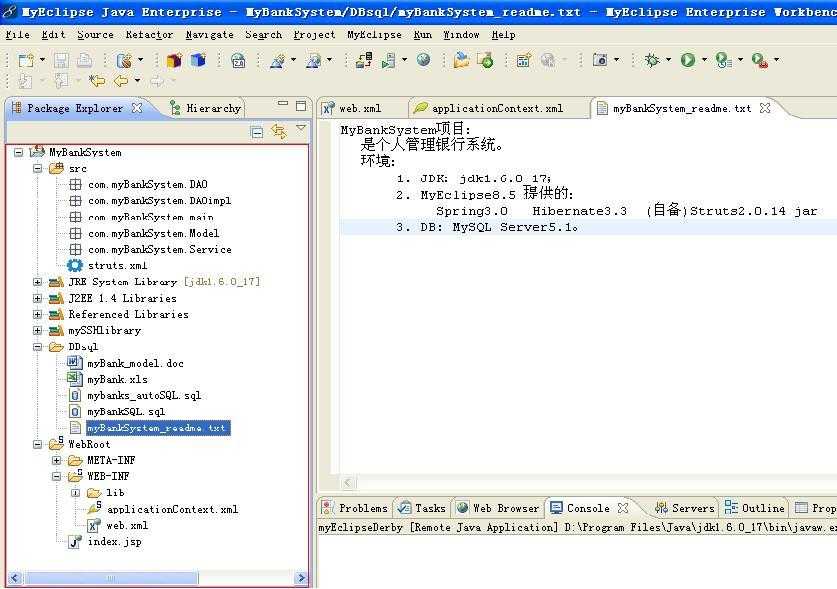The image size is (837, 589).
Task: Click the struts.xml gear file icon
Action: click(x=75, y=265)
